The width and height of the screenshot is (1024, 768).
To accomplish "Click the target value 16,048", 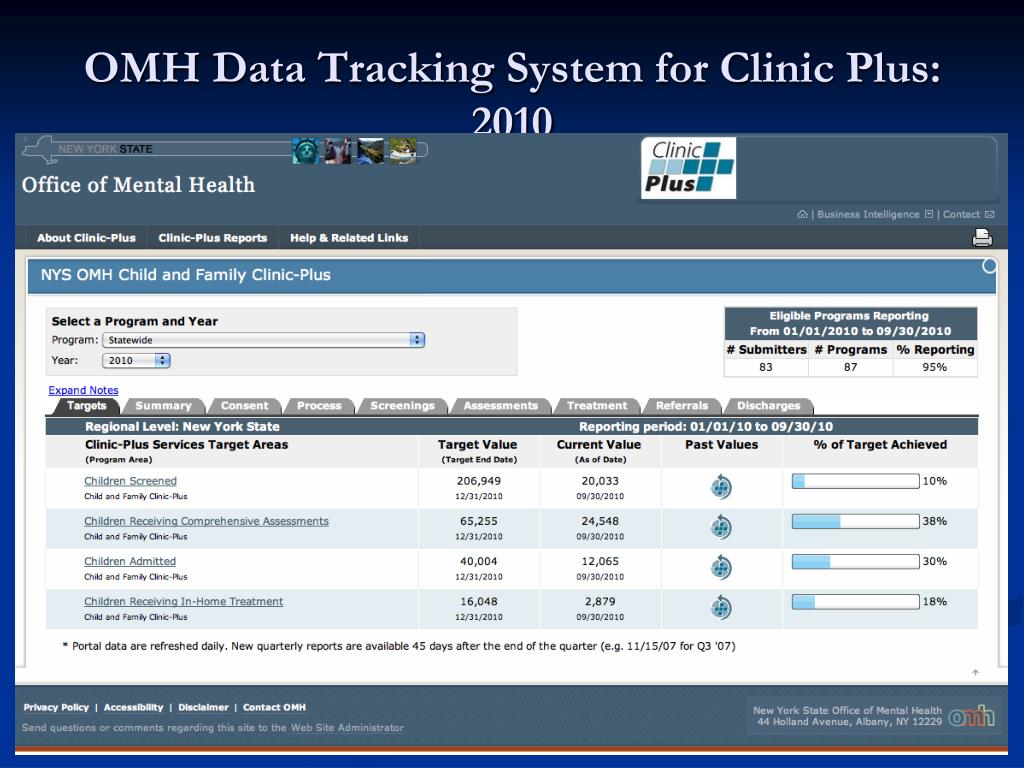I will (479, 601).
